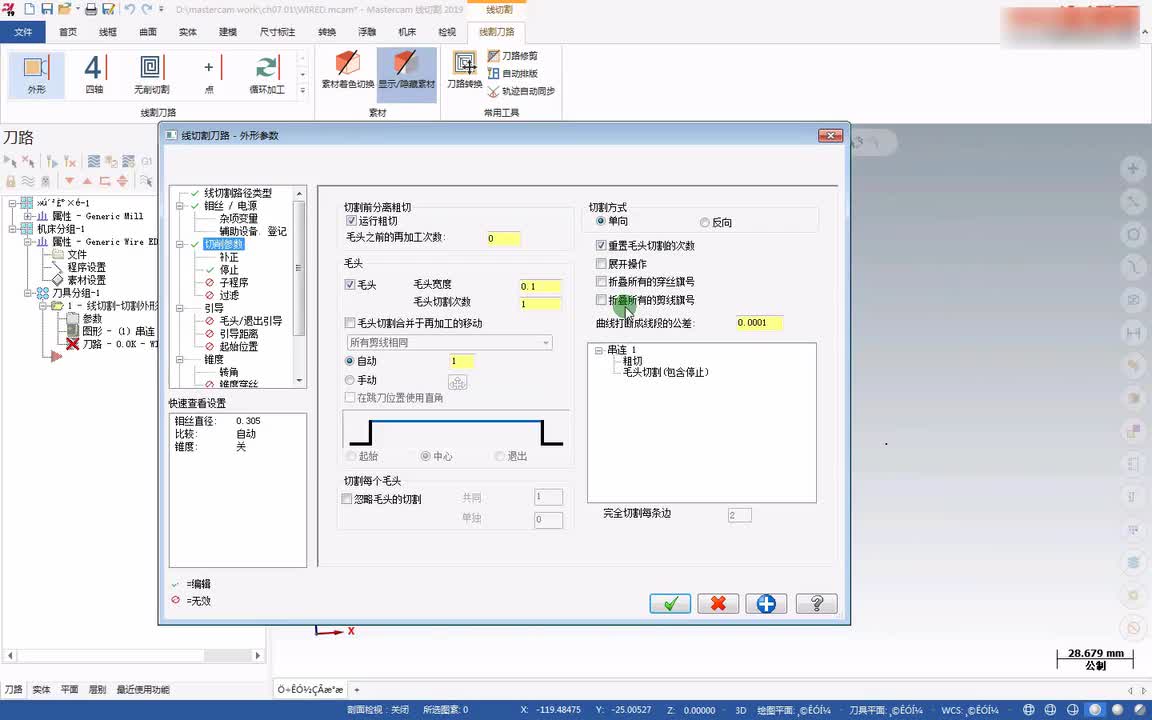Select 补正 in dialog tree
This screenshot has height=720, width=1152.
click(x=228, y=257)
